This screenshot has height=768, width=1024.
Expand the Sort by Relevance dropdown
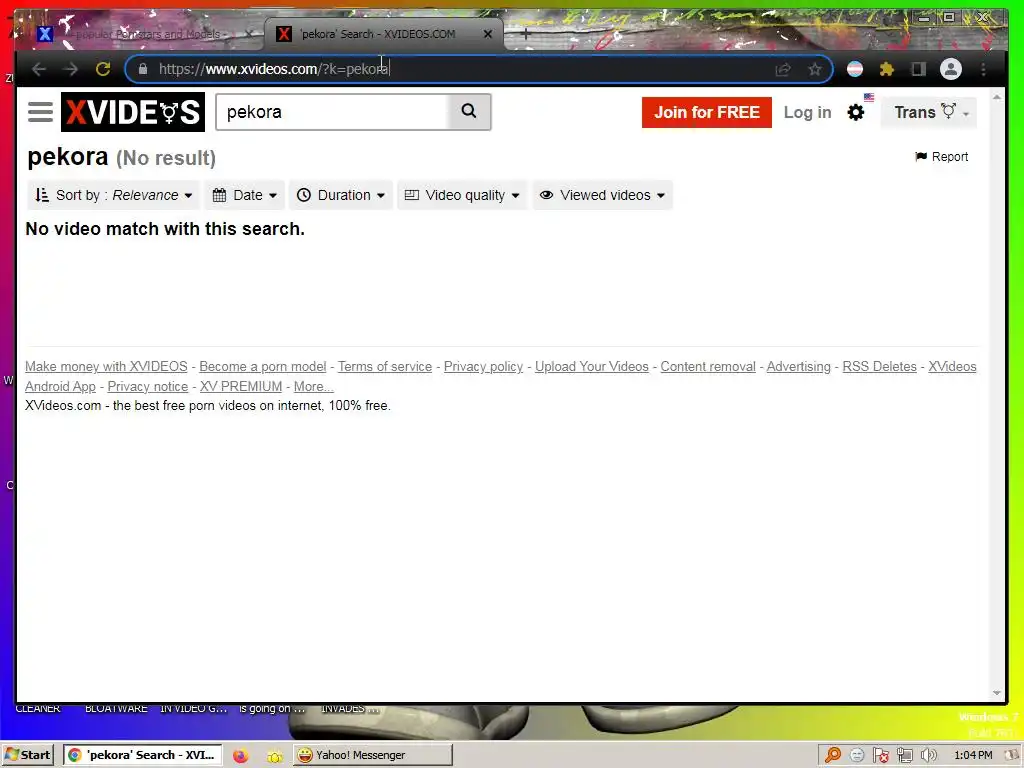[x=114, y=195]
